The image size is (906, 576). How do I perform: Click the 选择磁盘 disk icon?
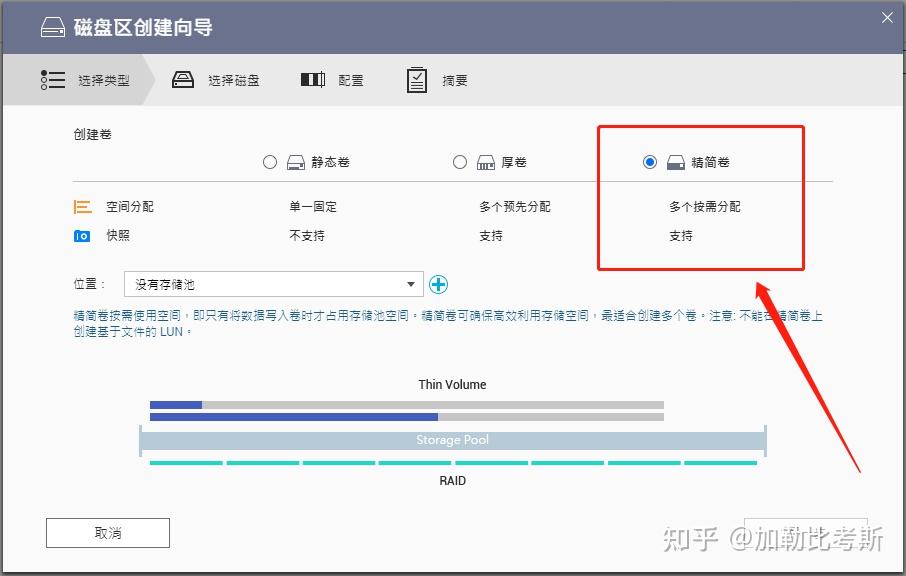coord(181,79)
